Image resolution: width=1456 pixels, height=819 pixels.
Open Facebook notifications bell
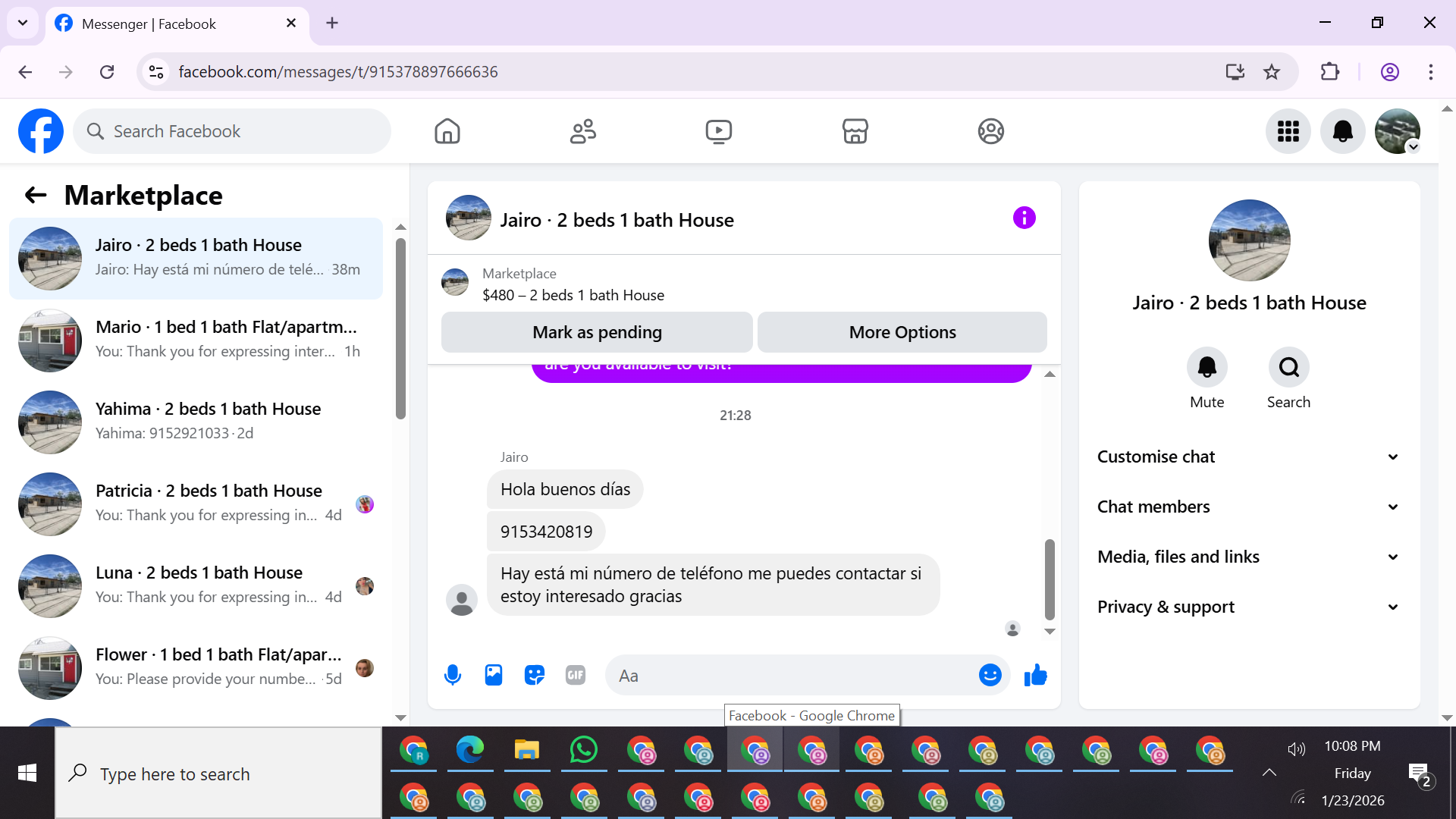tap(1342, 131)
